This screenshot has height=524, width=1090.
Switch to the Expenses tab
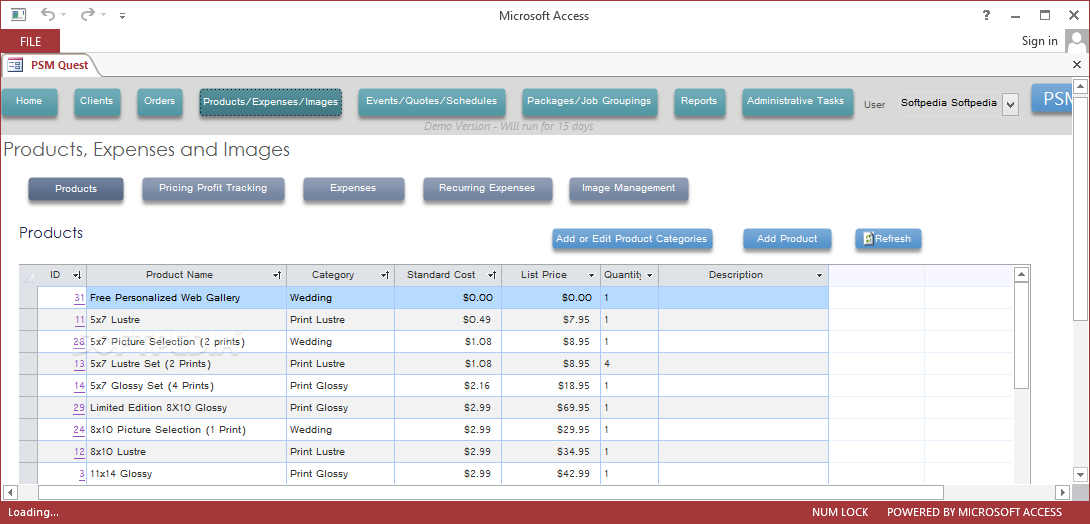click(x=353, y=189)
